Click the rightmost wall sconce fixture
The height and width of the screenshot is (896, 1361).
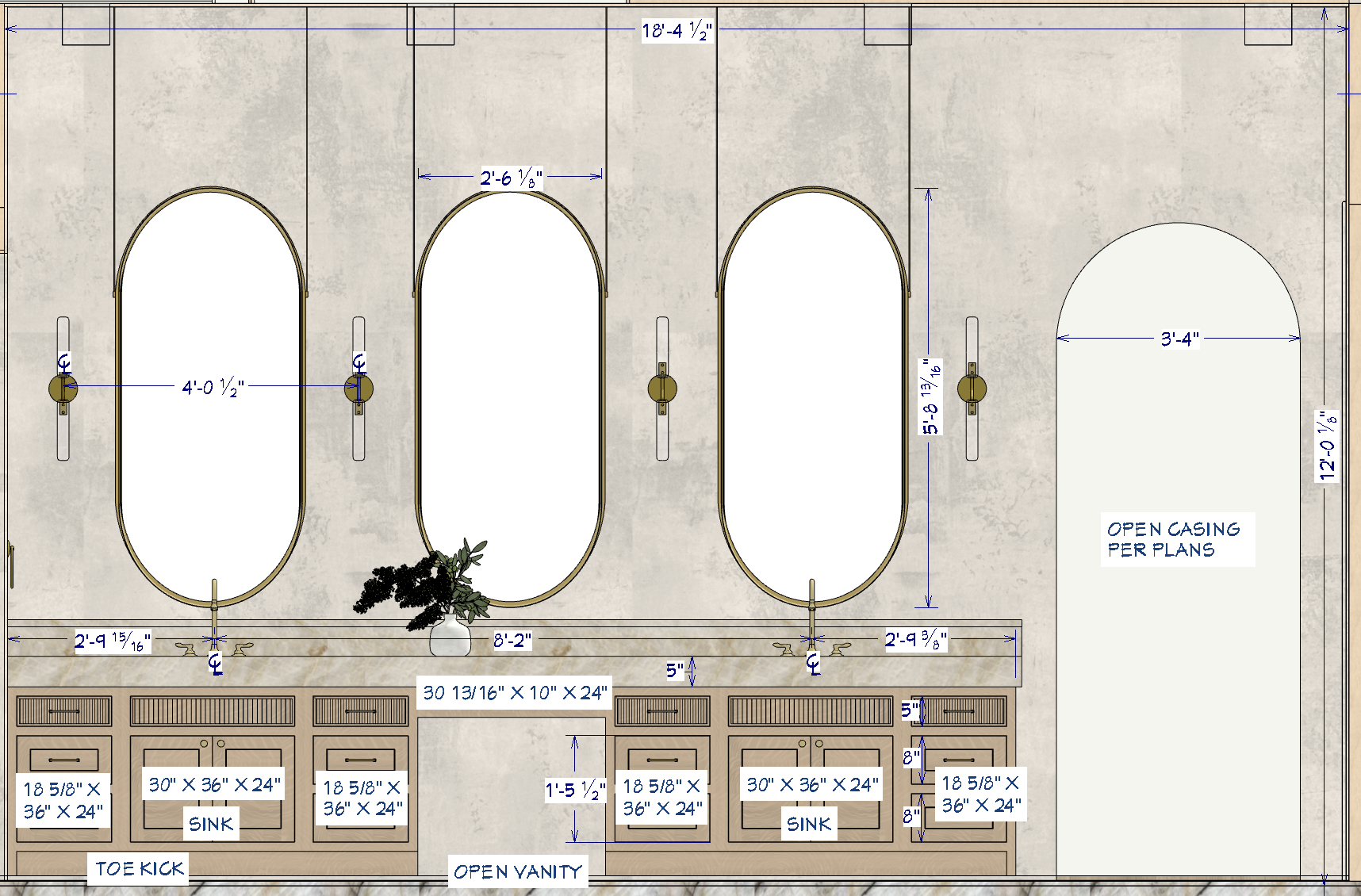point(972,389)
